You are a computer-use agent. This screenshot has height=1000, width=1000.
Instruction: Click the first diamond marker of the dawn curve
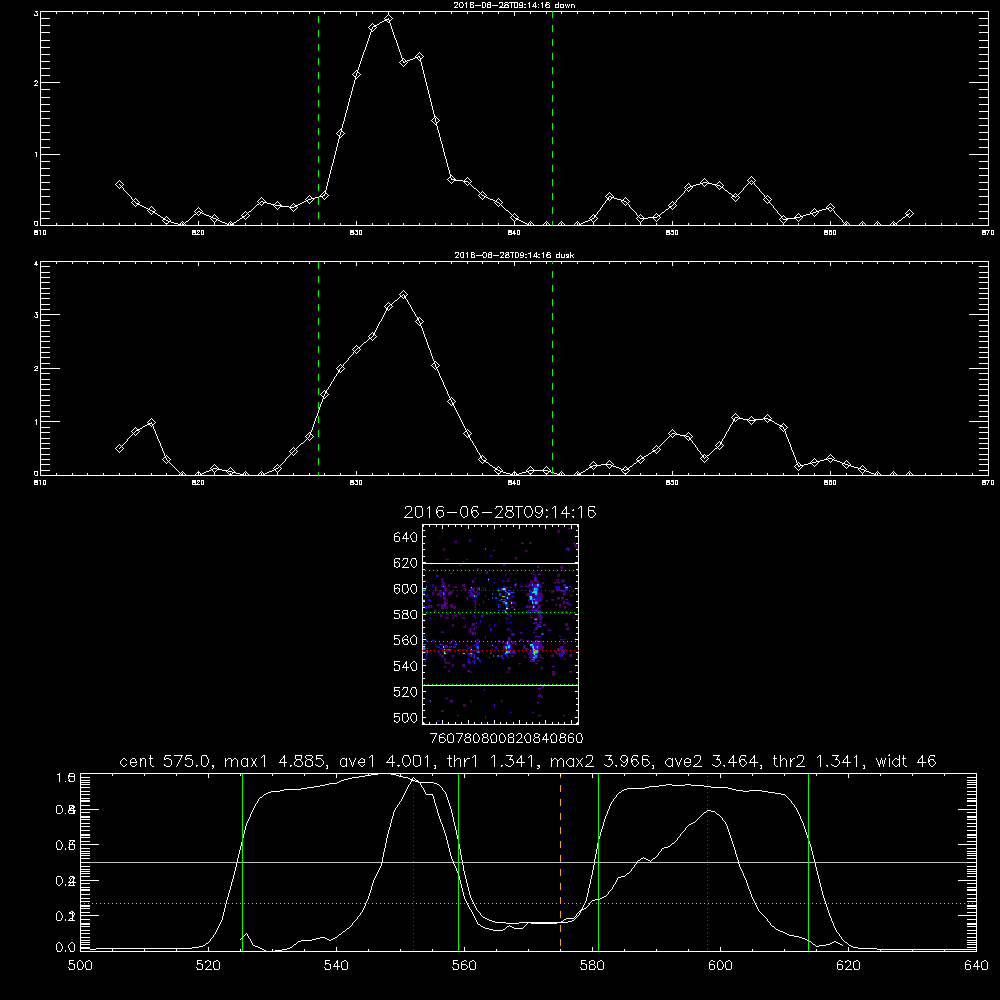pos(119,185)
